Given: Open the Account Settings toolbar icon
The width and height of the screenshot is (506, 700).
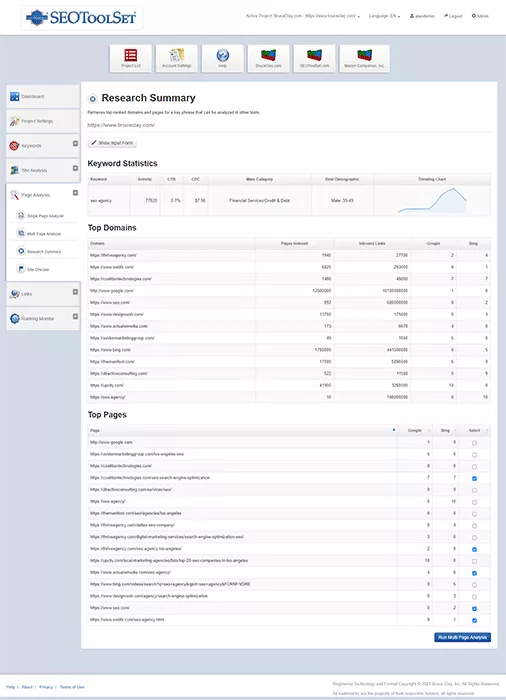Looking at the screenshot, I should pos(176,55).
